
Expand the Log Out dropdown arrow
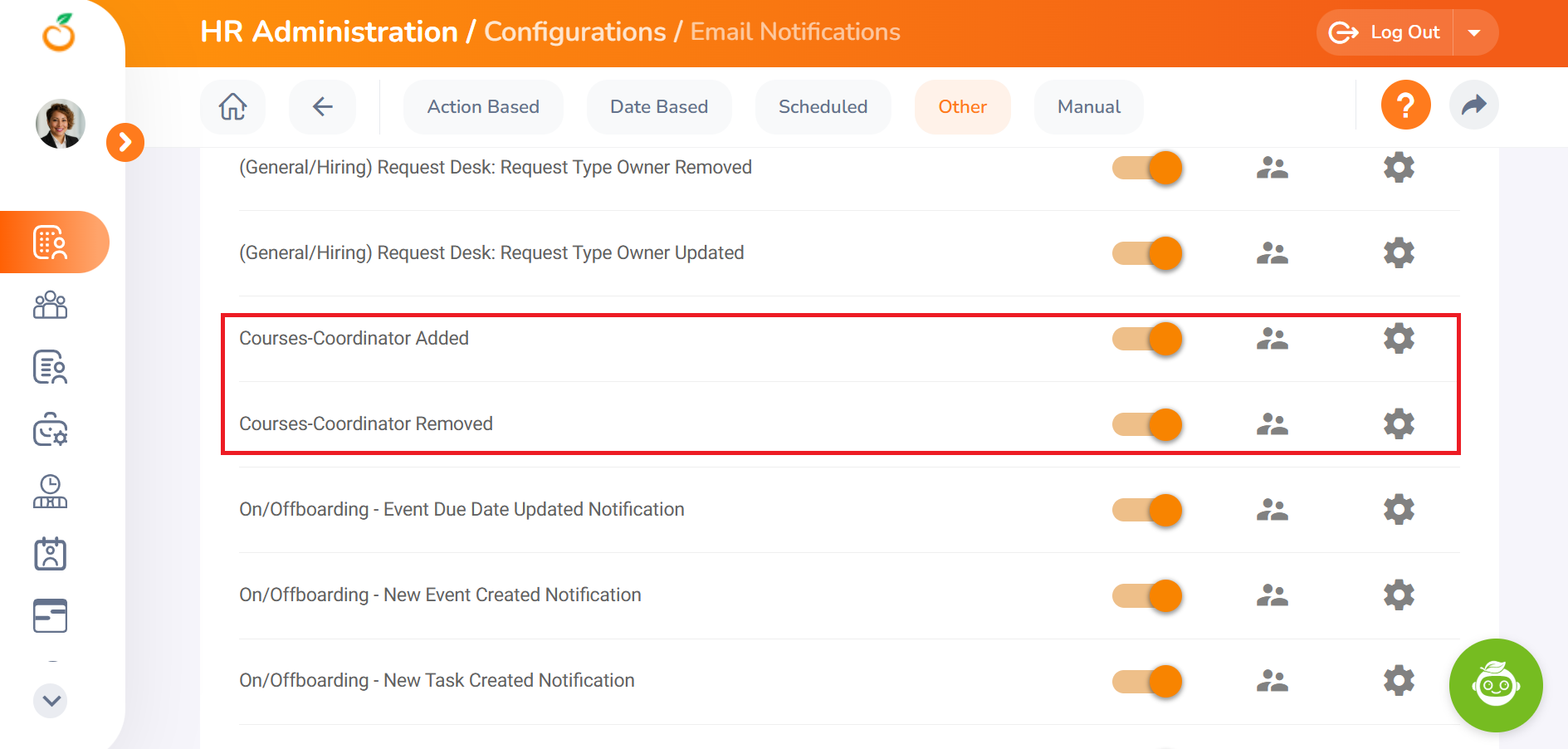pyautogui.click(x=1474, y=32)
